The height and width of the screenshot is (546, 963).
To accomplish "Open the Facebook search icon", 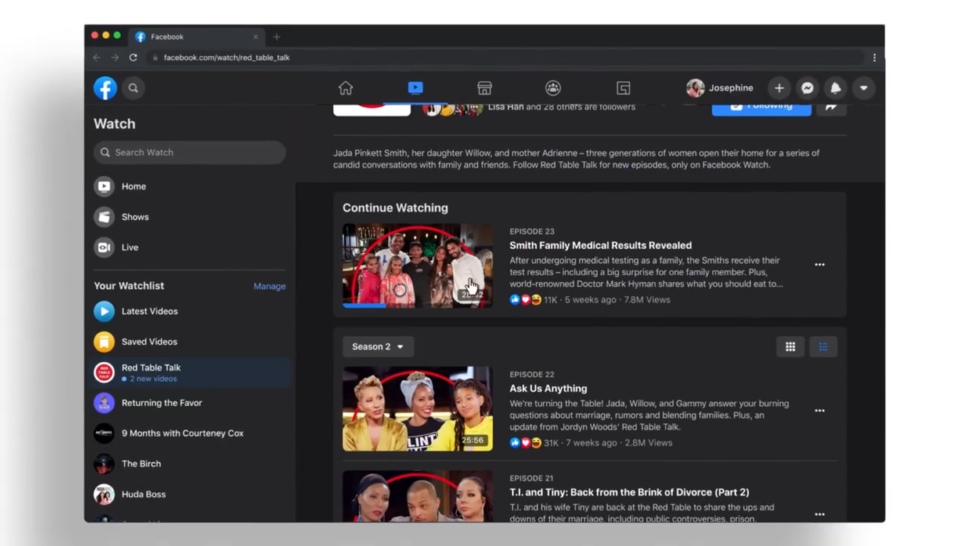I will pos(133,88).
